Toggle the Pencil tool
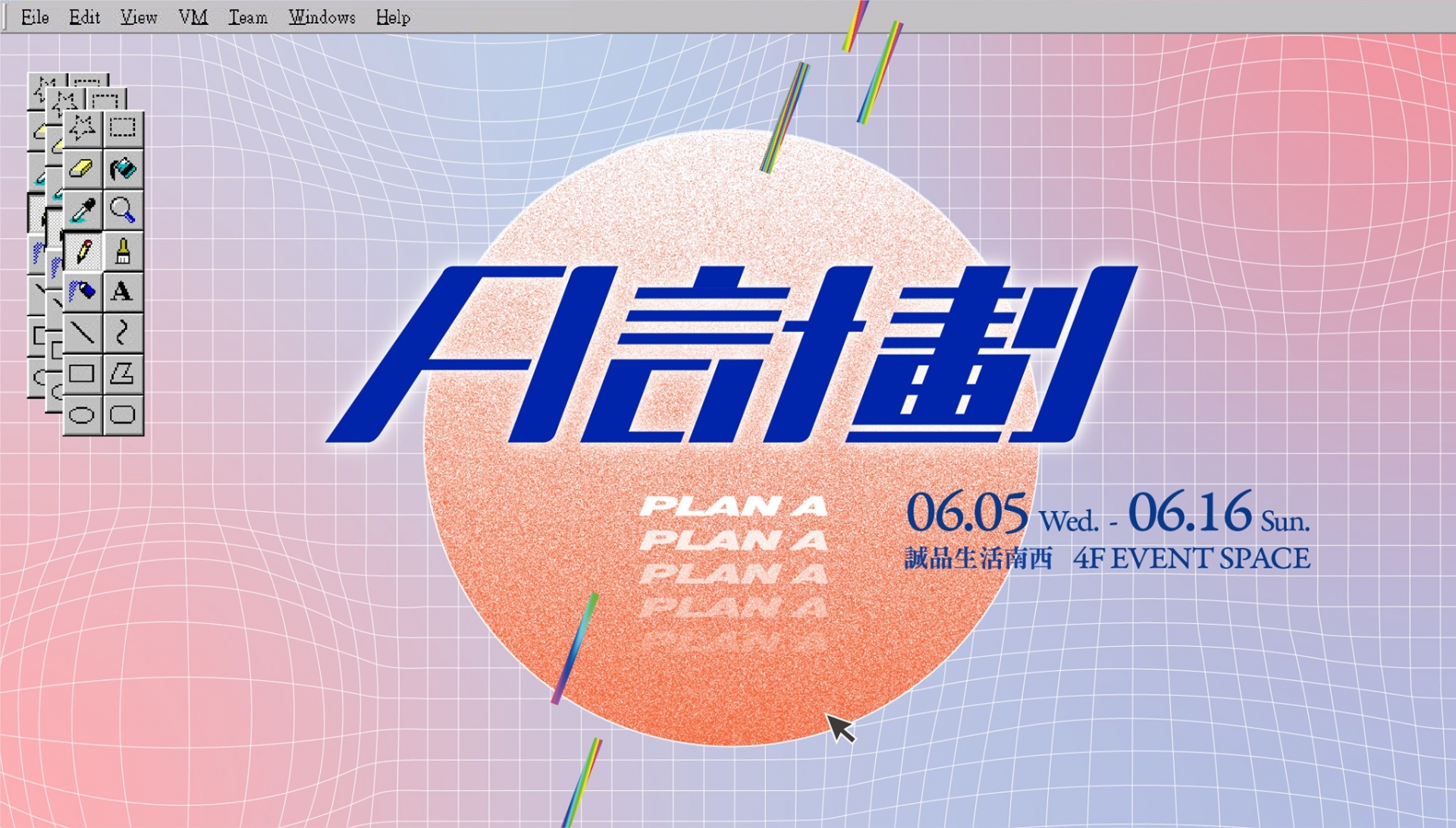The image size is (1456, 828). tap(82, 251)
